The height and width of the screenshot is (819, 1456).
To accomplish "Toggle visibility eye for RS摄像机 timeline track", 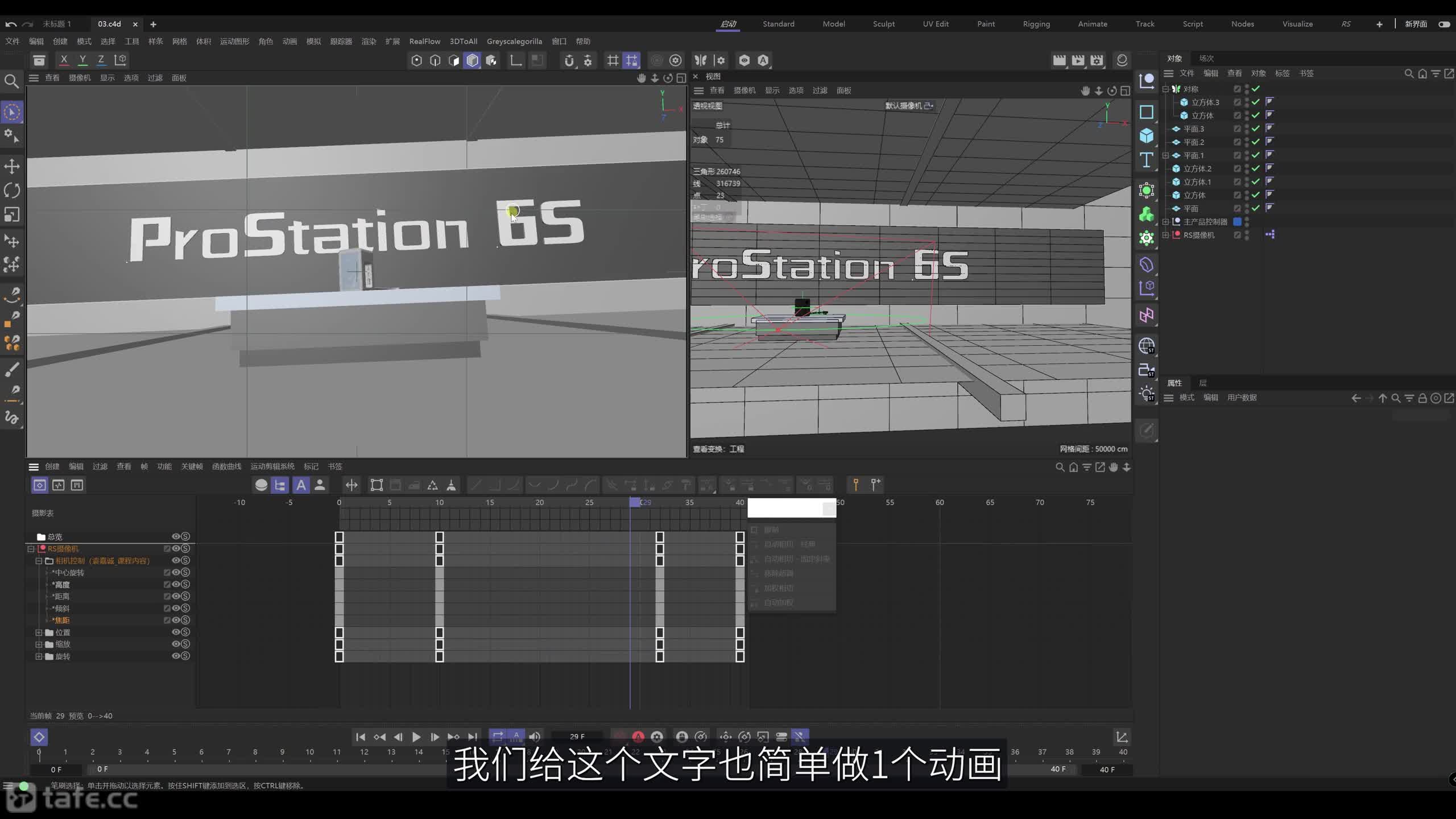I will click(176, 549).
